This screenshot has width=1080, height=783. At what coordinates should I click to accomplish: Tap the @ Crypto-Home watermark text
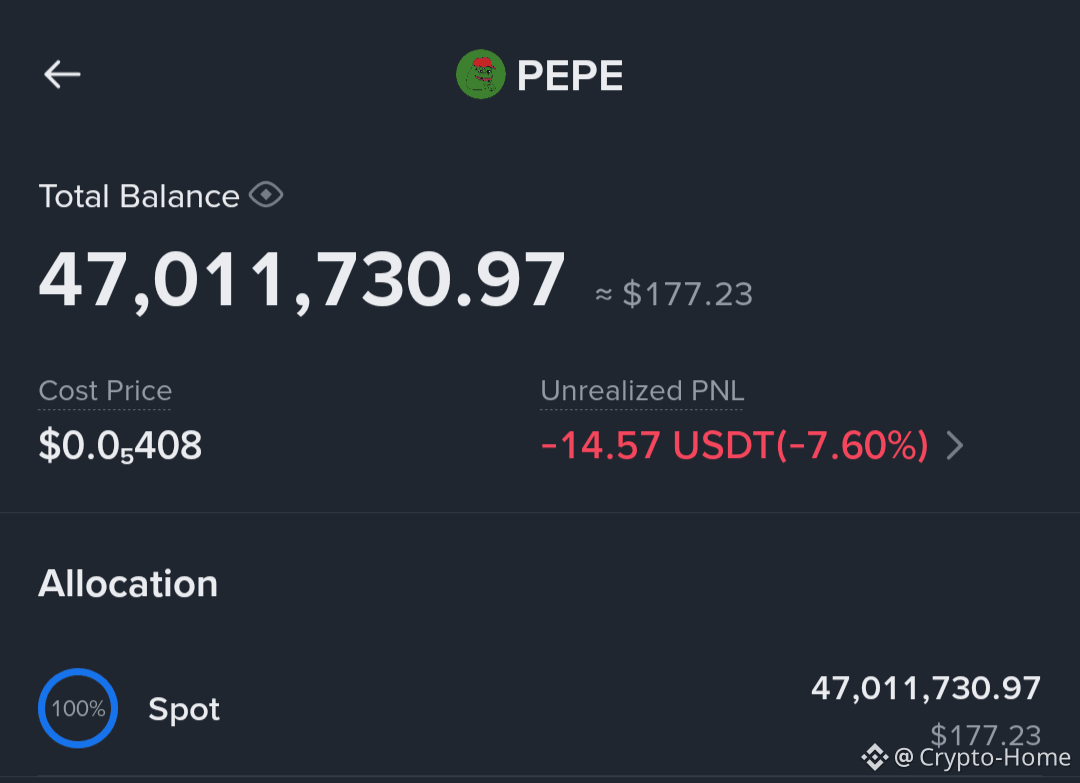point(982,758)
